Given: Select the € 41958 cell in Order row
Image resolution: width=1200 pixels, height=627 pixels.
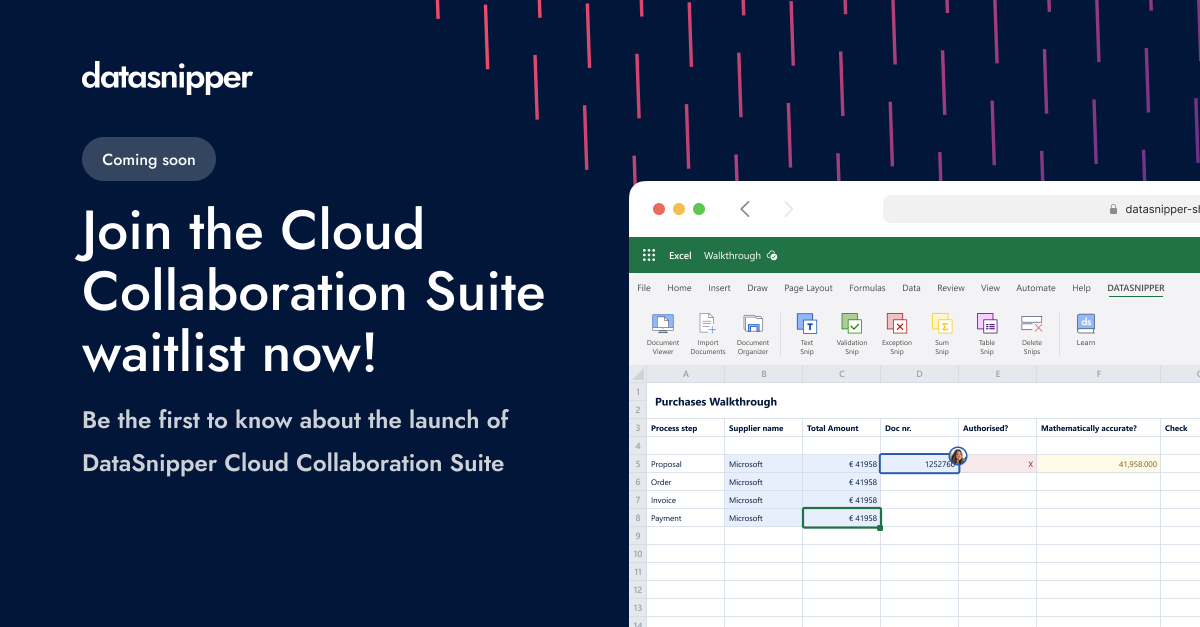Looking at the screenshot, I should (842, 482).
